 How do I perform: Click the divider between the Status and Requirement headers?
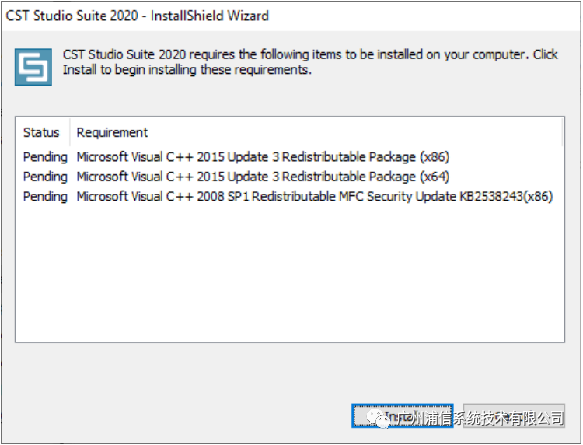point(70,133)
